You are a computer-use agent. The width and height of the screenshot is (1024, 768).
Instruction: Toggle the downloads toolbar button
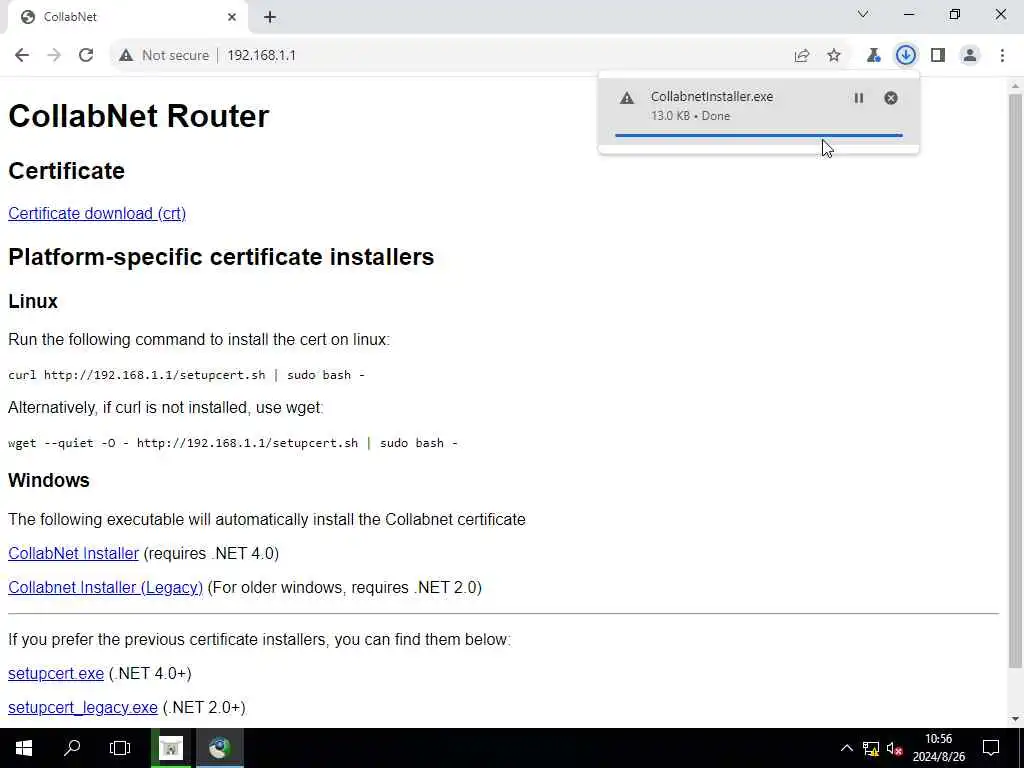(906, 56)
